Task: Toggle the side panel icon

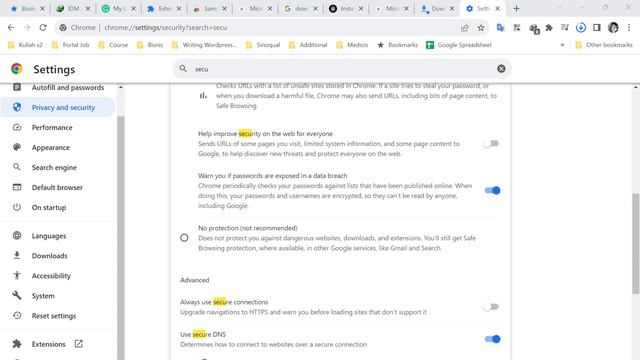Action: coord(597,27)
